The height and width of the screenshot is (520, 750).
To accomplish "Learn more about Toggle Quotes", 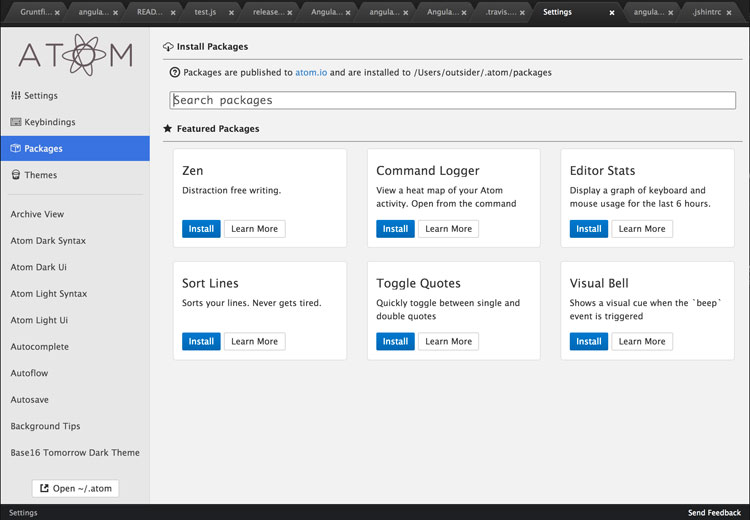I will 449,342.
